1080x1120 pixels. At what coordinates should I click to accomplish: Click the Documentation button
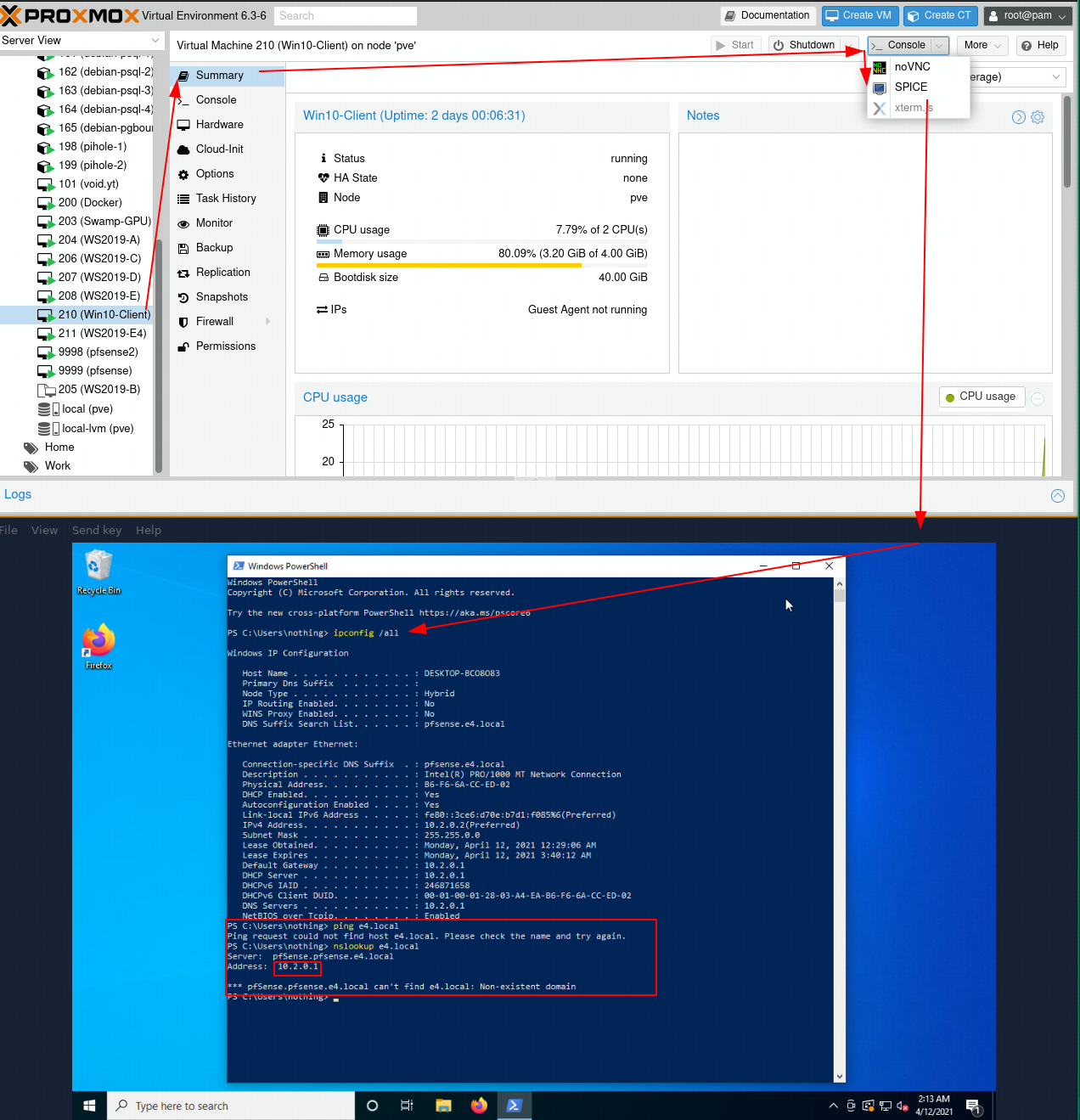768,16
